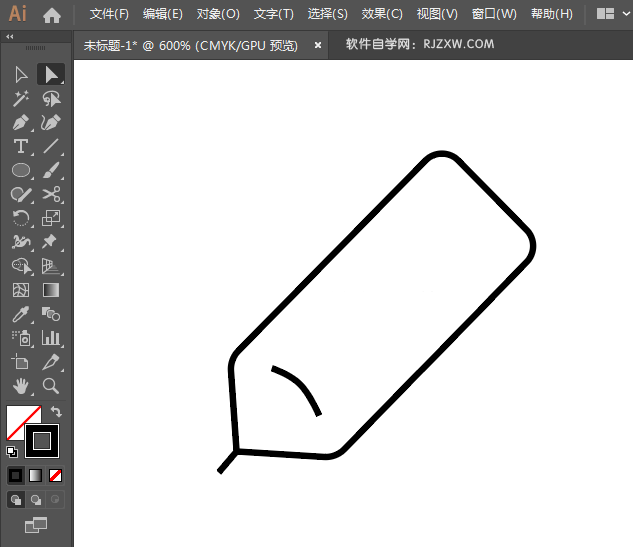Screen dimensions: 633x547
Task: Open the 文字(T) menu
Action: point(273,14)
